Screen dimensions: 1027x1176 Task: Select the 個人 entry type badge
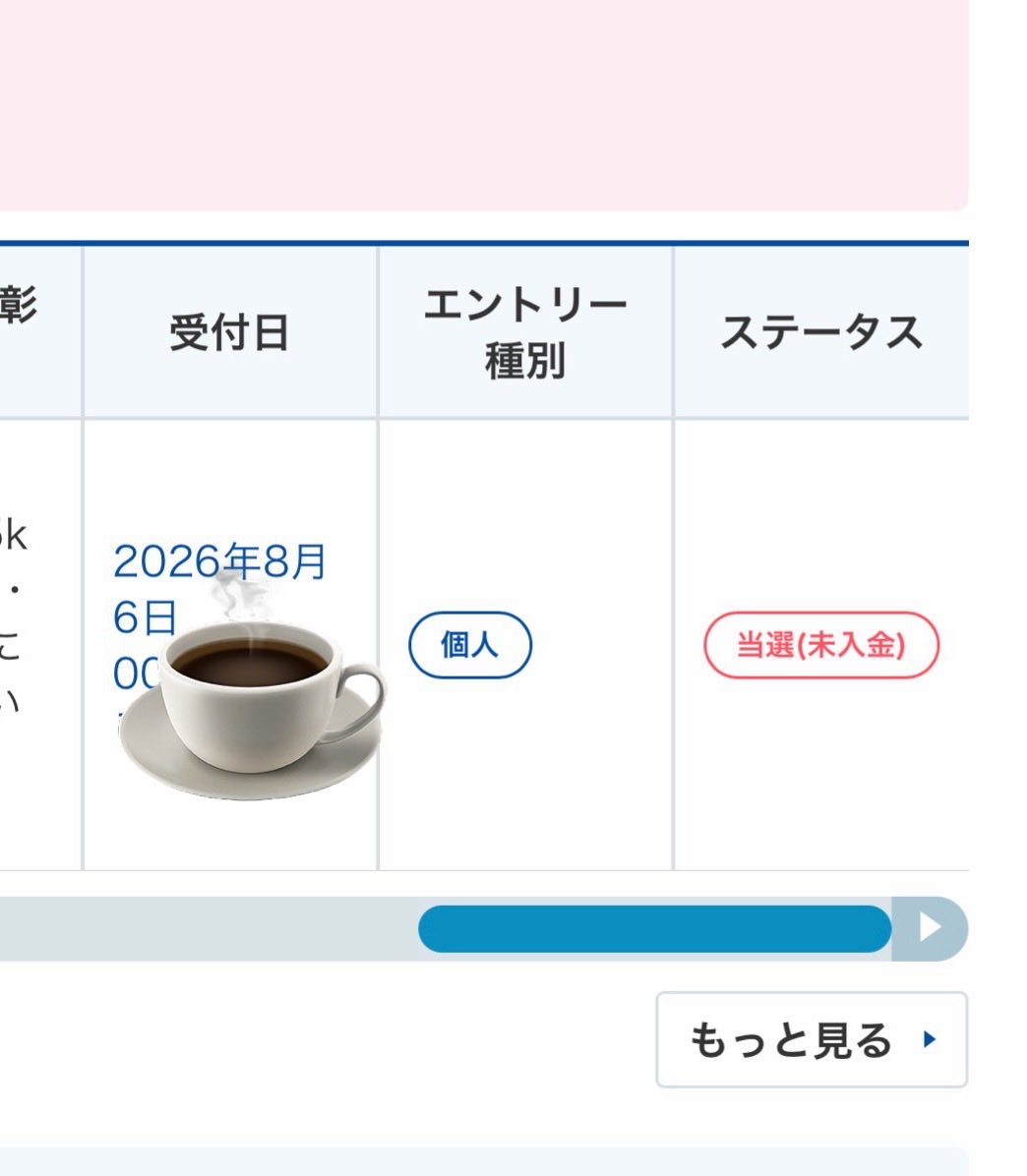(470, 645)
